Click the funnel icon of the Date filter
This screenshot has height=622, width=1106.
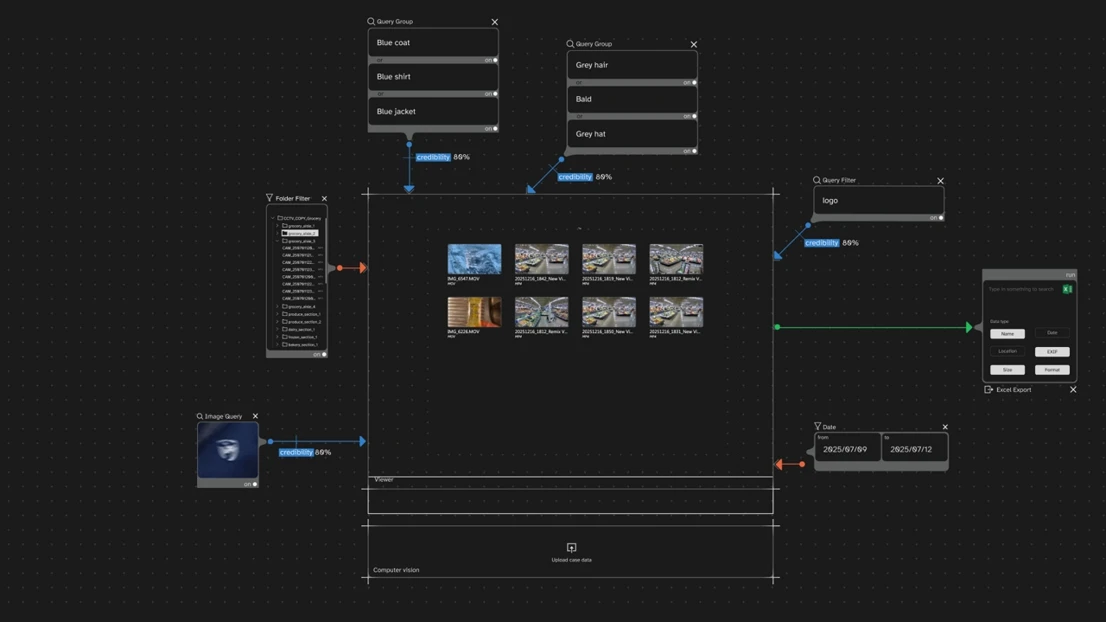(817, 426)
